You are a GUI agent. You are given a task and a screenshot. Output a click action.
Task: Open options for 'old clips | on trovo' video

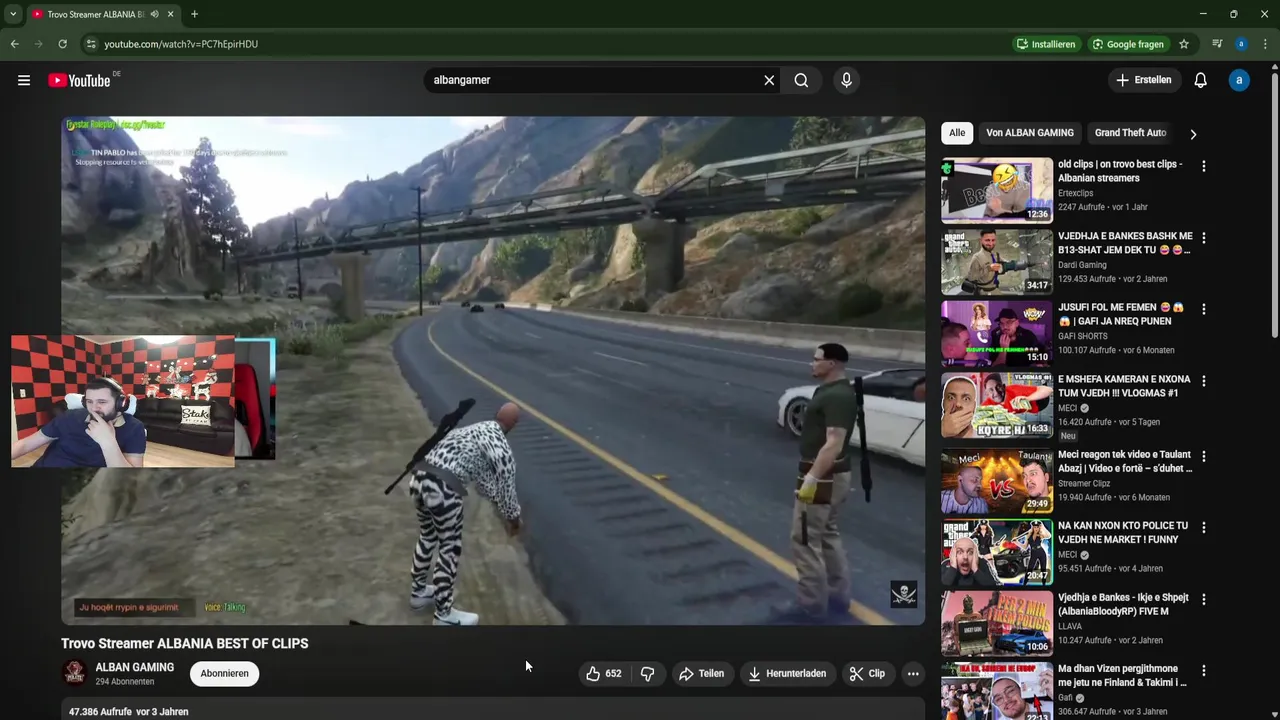tap(1203, 166)
